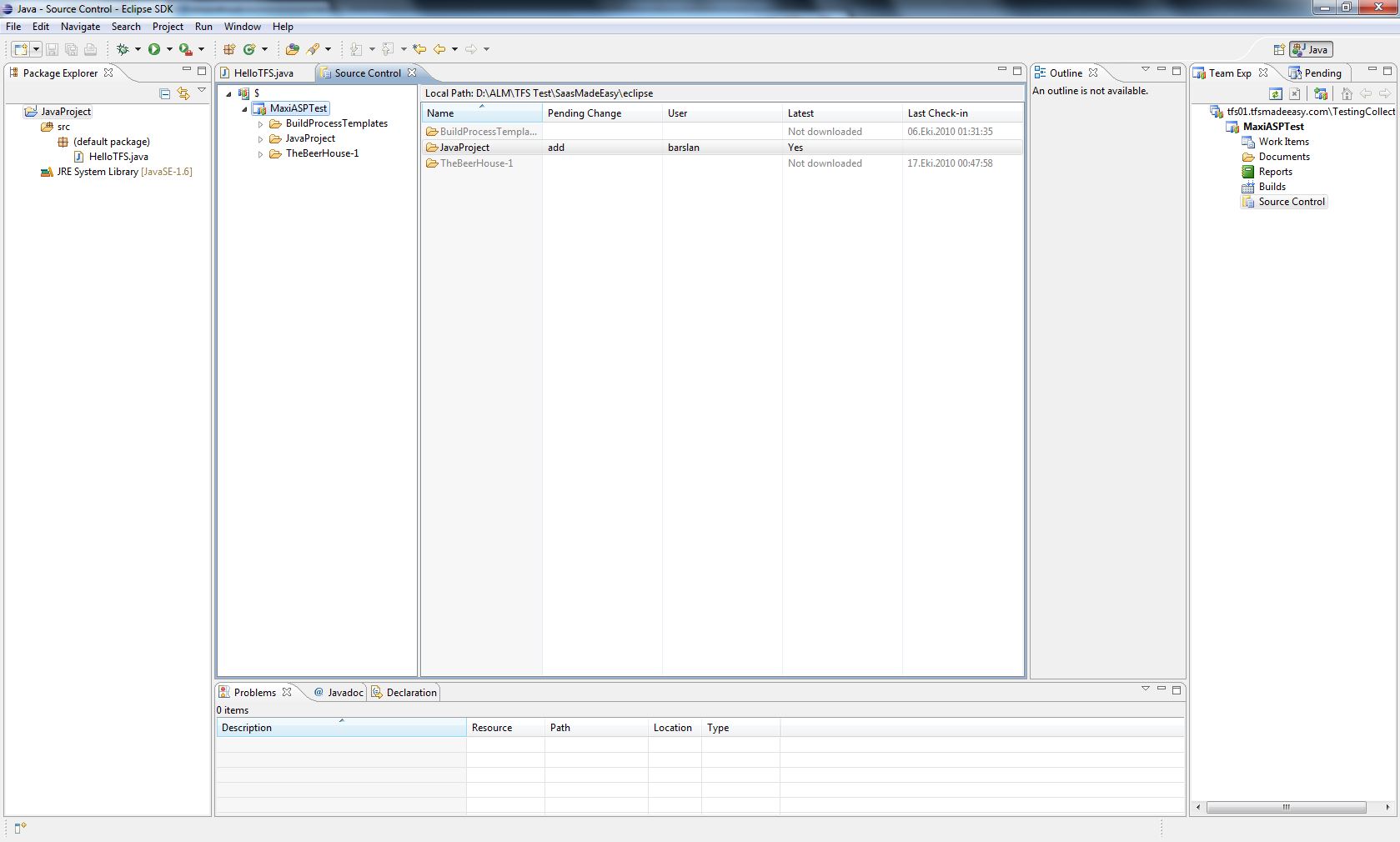Open the Debug configurations dropdown arrow
The width and height of the screenshot is (1400, 842).
[x=138, y=49]
